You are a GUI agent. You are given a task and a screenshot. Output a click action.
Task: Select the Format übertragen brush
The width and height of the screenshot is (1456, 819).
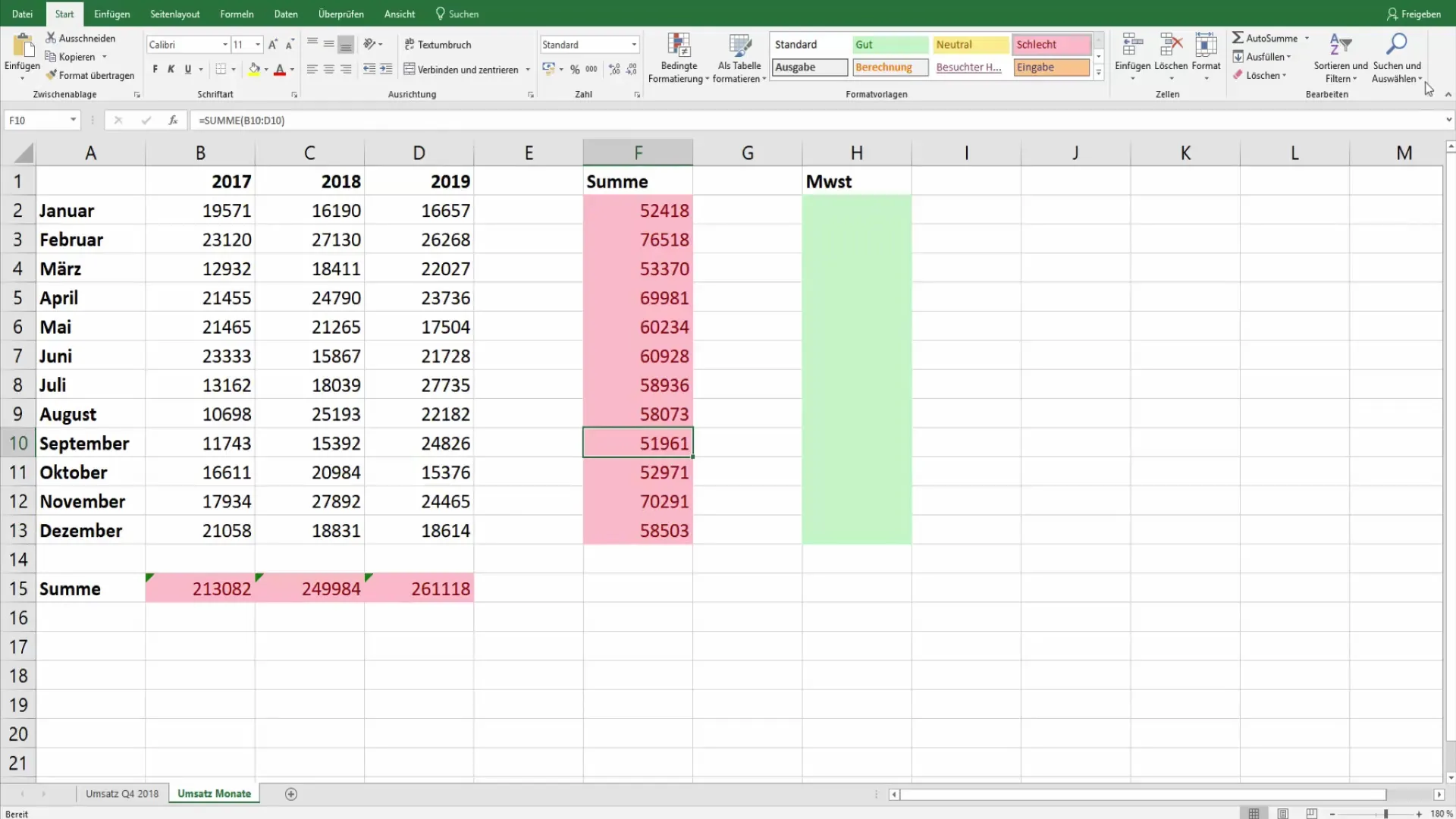(x=51, y=75)
